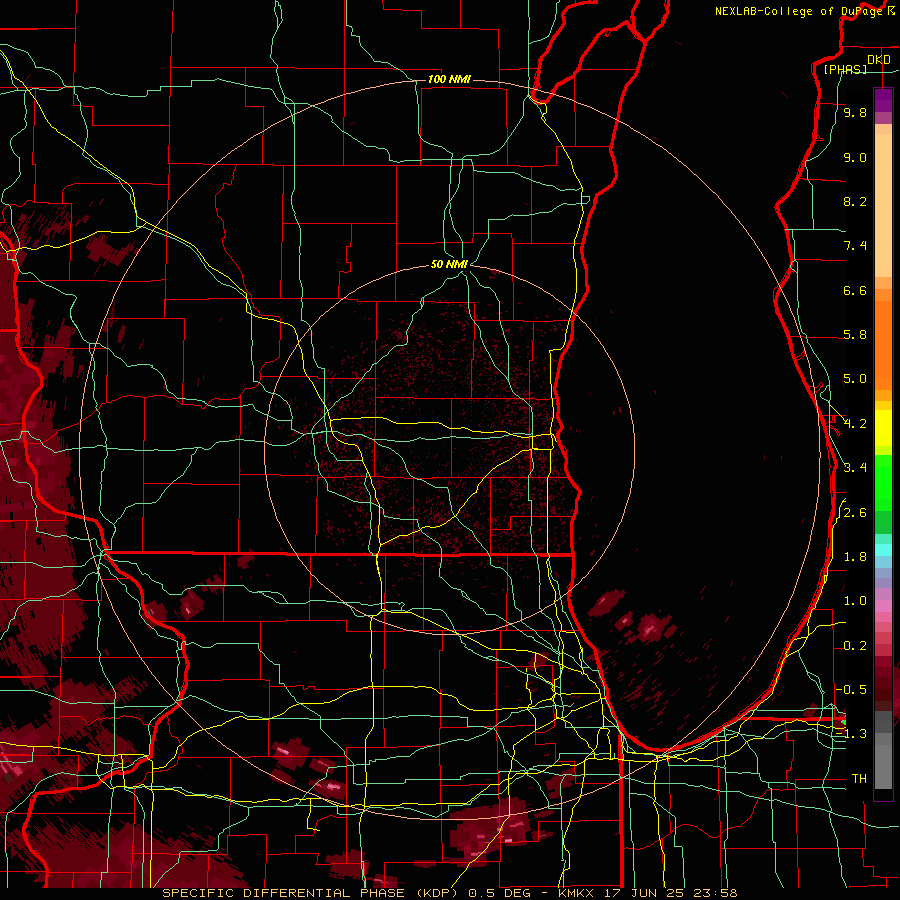Click the 1.0 scale label
Viewport: 900px width, 900px height.
855,602
